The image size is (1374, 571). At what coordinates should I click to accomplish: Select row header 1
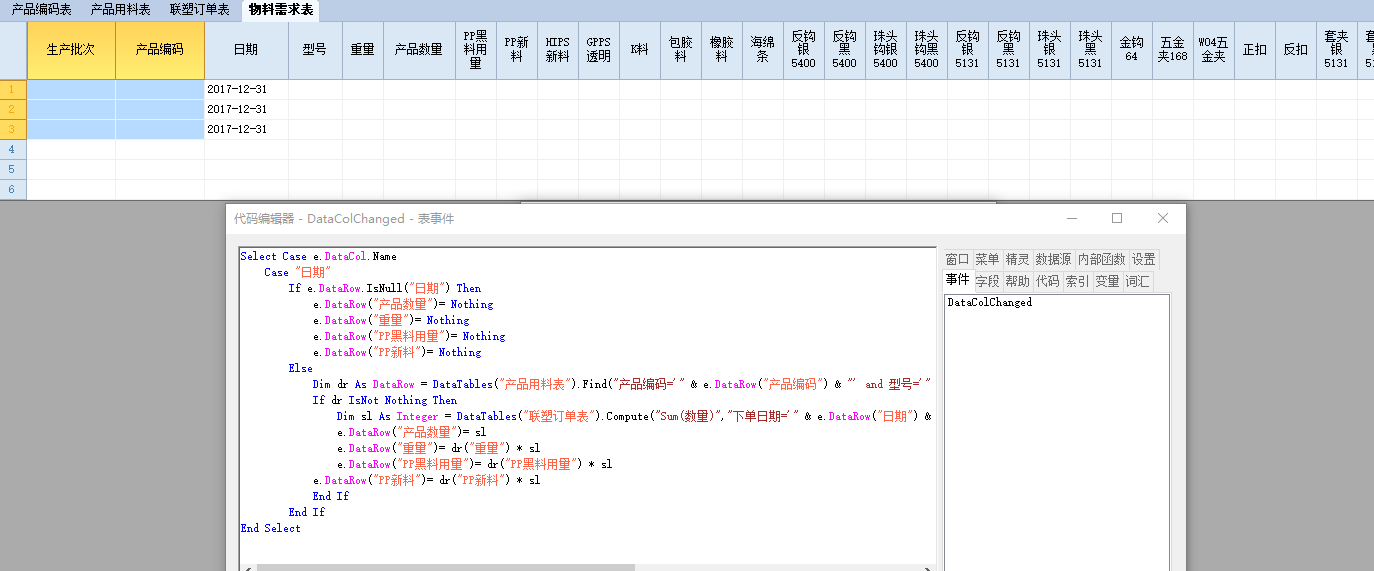pos(13,89)
